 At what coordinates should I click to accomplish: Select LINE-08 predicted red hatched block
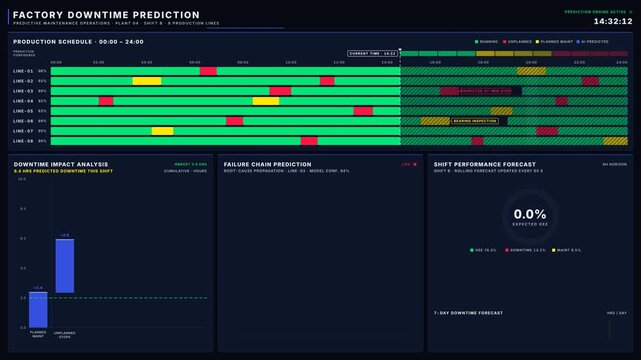point(477,141)
